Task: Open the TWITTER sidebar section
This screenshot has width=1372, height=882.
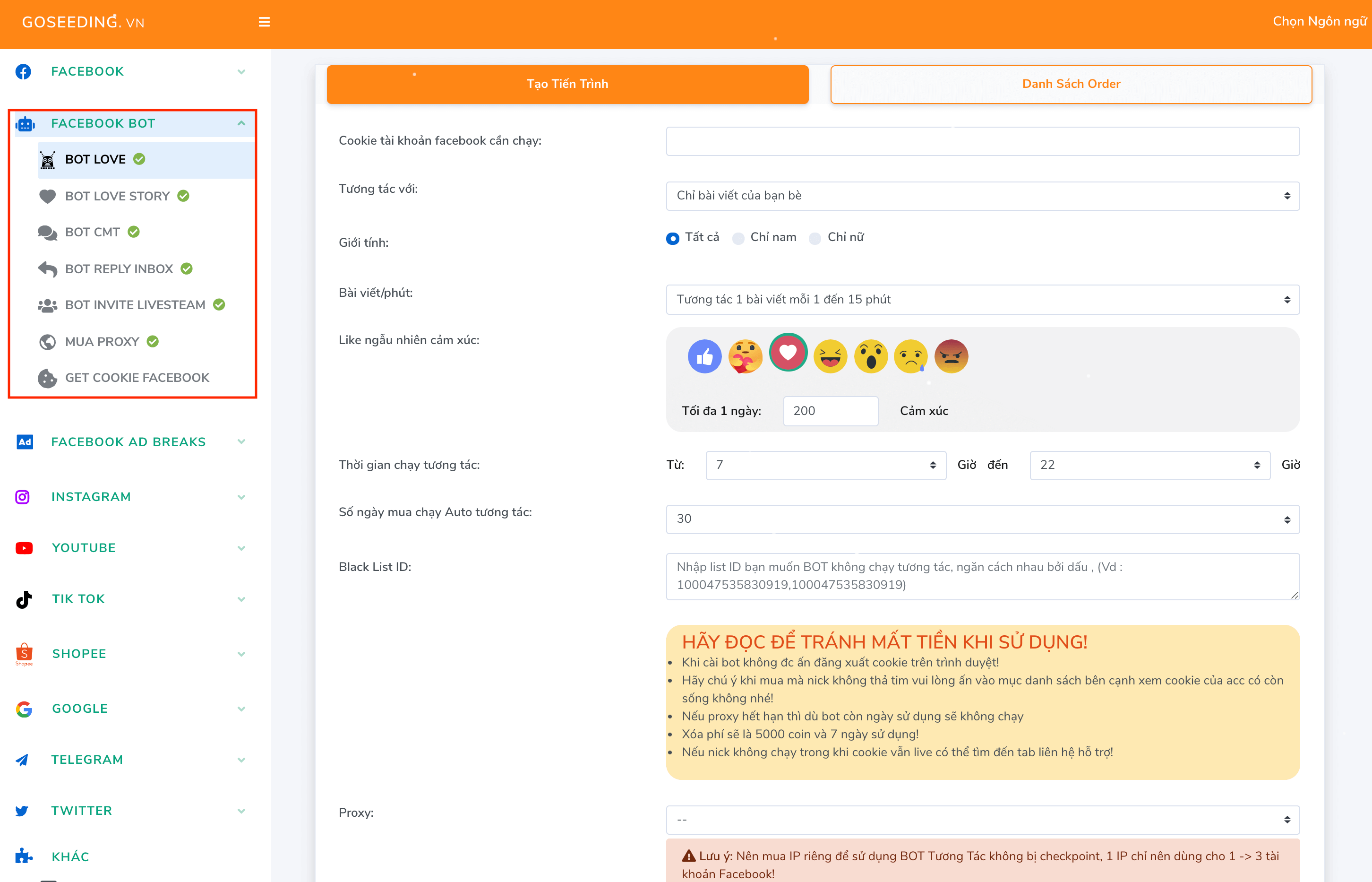Action: (x=131, y=811)
